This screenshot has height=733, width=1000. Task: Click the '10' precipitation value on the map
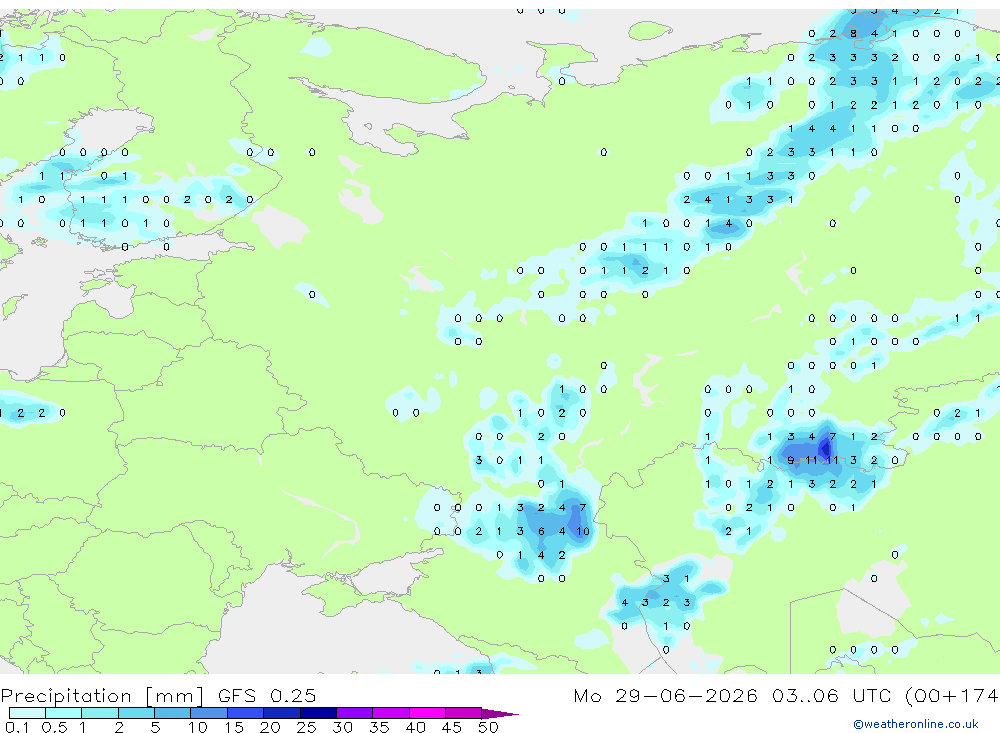pos(583,531)
